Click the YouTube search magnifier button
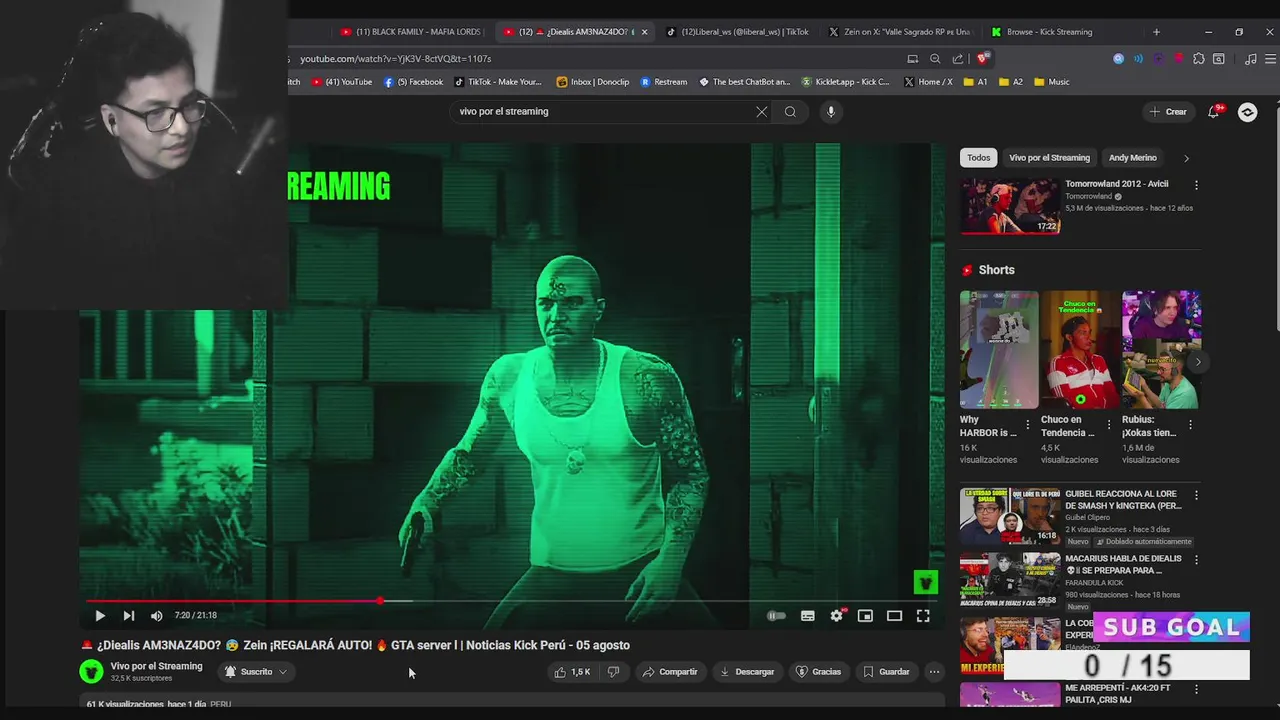Viewport: 1280px width, 720px height. click(790, 112)
